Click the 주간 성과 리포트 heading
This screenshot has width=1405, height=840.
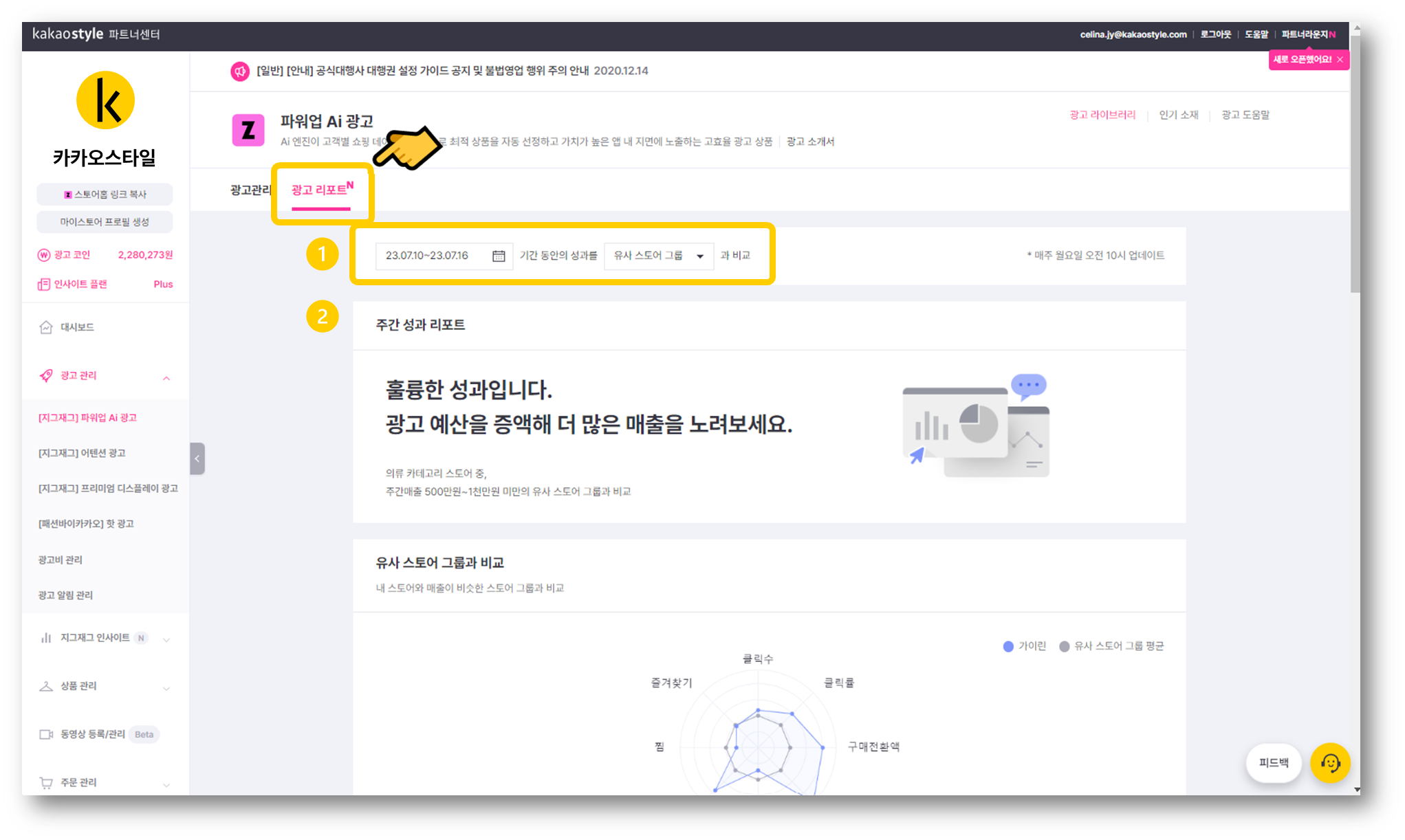tap(420, 324)
